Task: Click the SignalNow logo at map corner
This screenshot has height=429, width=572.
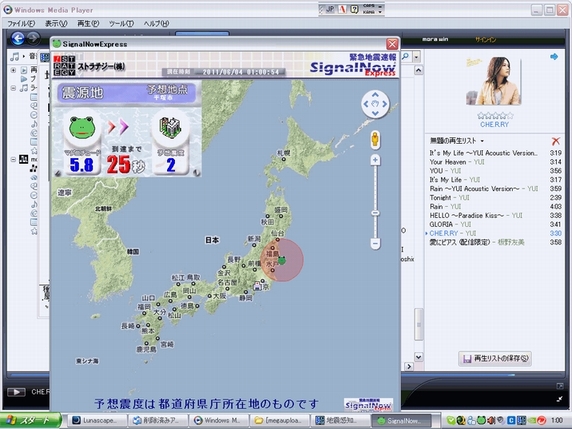Action: [x=368, y=405]
